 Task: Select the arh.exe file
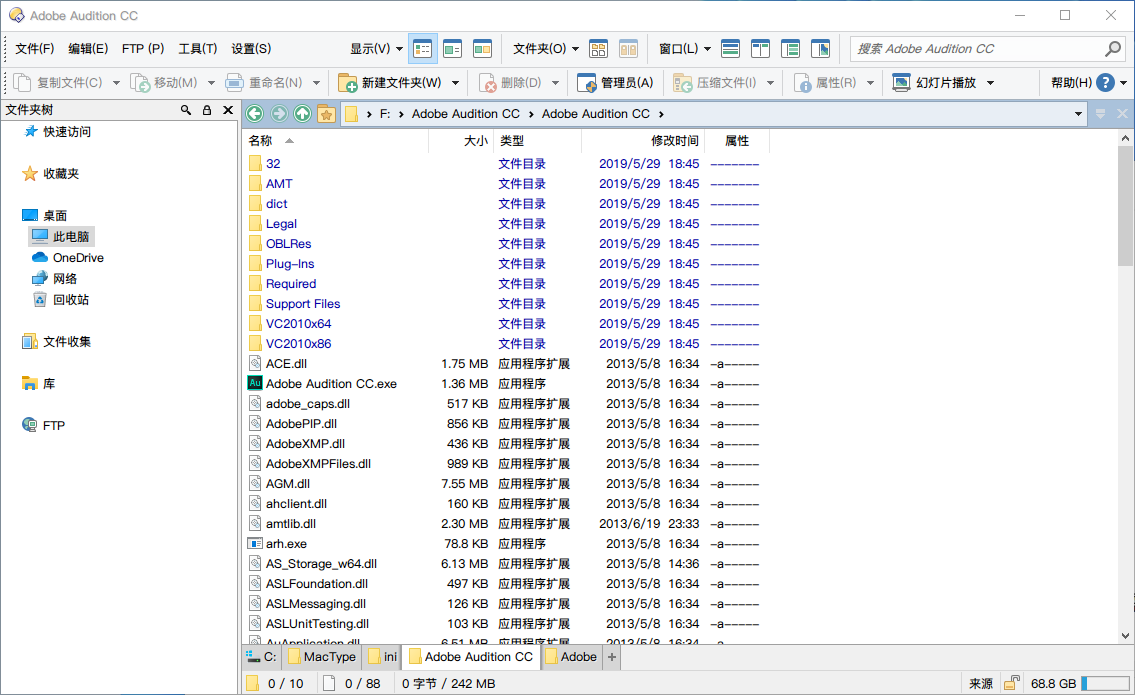[x=286, y=544]
